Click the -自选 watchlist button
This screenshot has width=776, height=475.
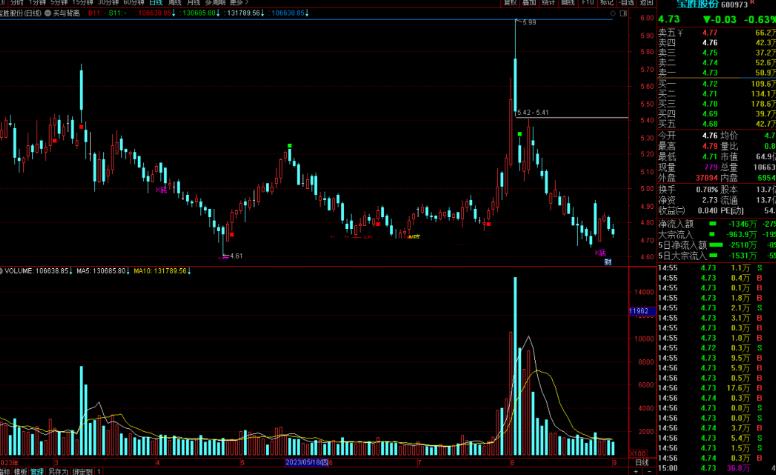tap(627, 2)
